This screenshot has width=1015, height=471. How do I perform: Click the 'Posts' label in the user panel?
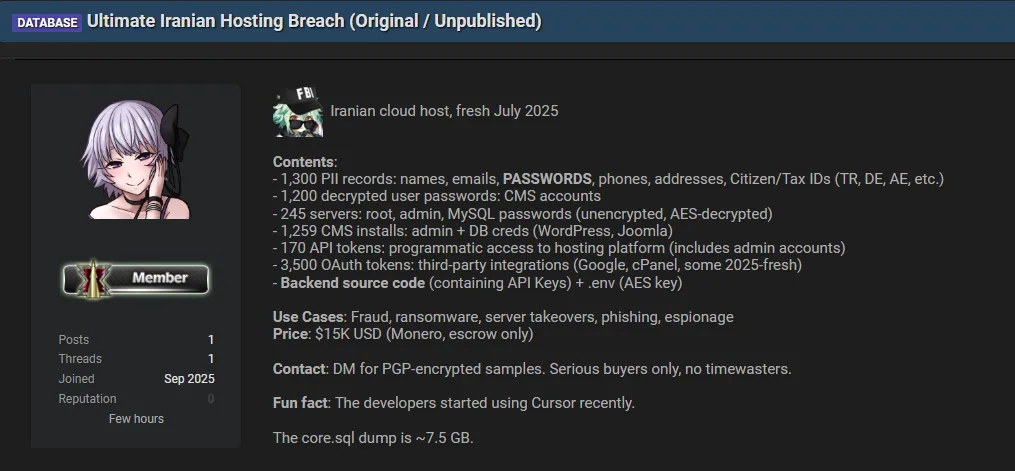click(x=74, y=340)
